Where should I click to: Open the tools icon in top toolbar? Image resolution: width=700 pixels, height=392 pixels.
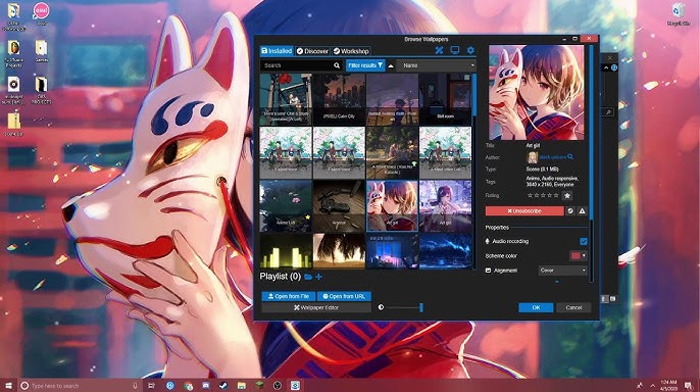tap(439, 50)
